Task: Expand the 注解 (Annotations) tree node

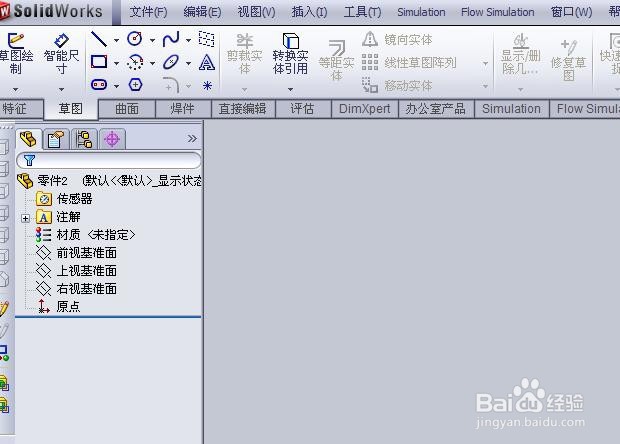Action: (x=25, y=218)
